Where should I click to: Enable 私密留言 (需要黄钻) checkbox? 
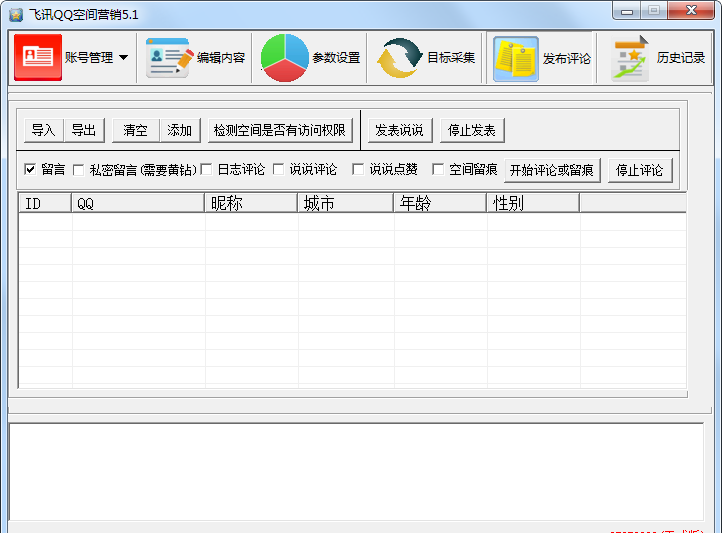[x=79, y=170]
